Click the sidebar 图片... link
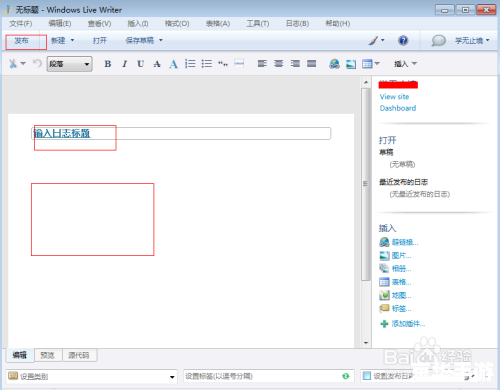The width and height of the screenshot is (500, 390). click(x=401, y=256)
